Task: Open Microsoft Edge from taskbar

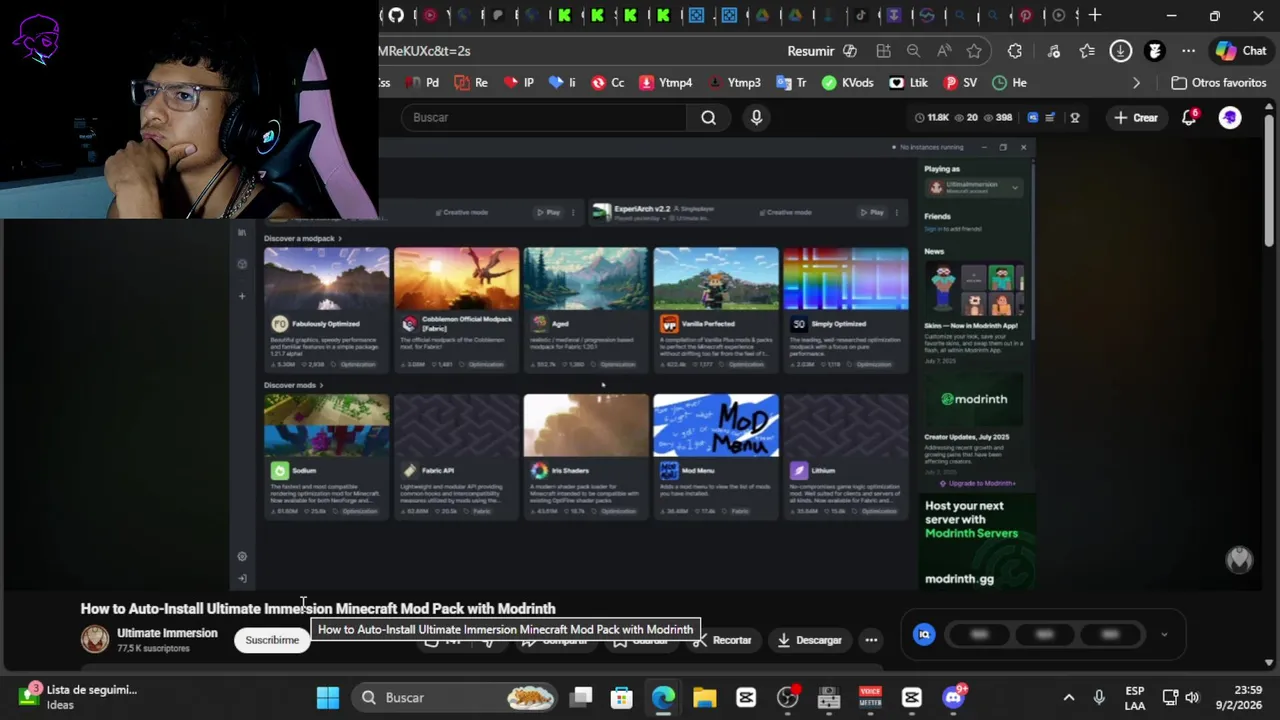Action: (664, 698)
